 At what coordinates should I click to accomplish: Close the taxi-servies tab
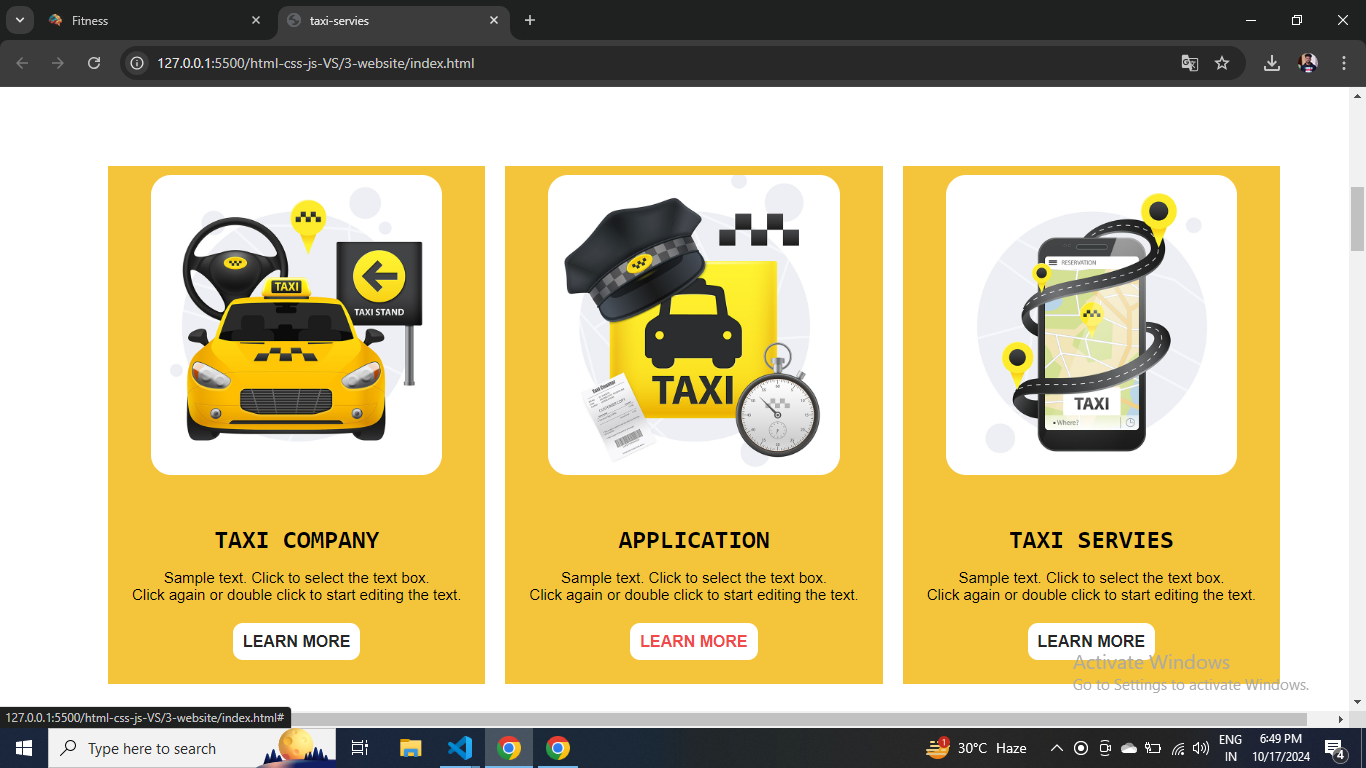coord(494,20)
